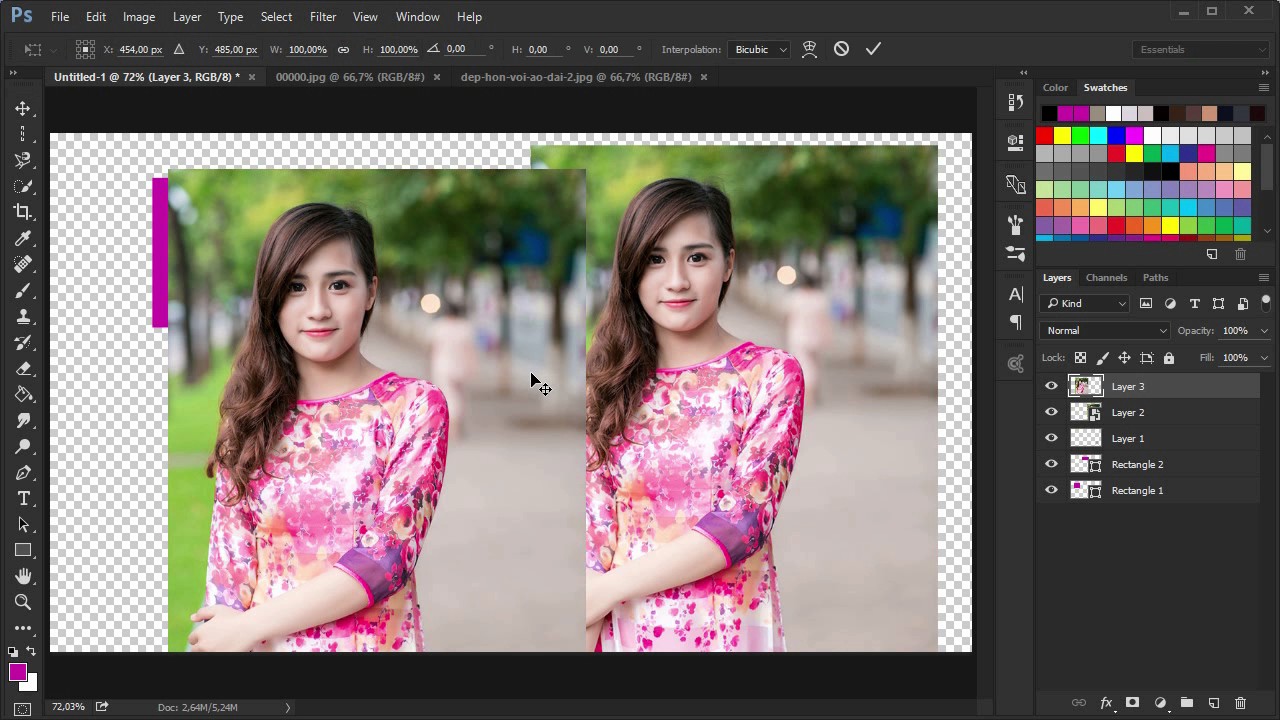Click the delete layer trash icon
This screenshot has width=1280, height=720.
(1240, 703)
